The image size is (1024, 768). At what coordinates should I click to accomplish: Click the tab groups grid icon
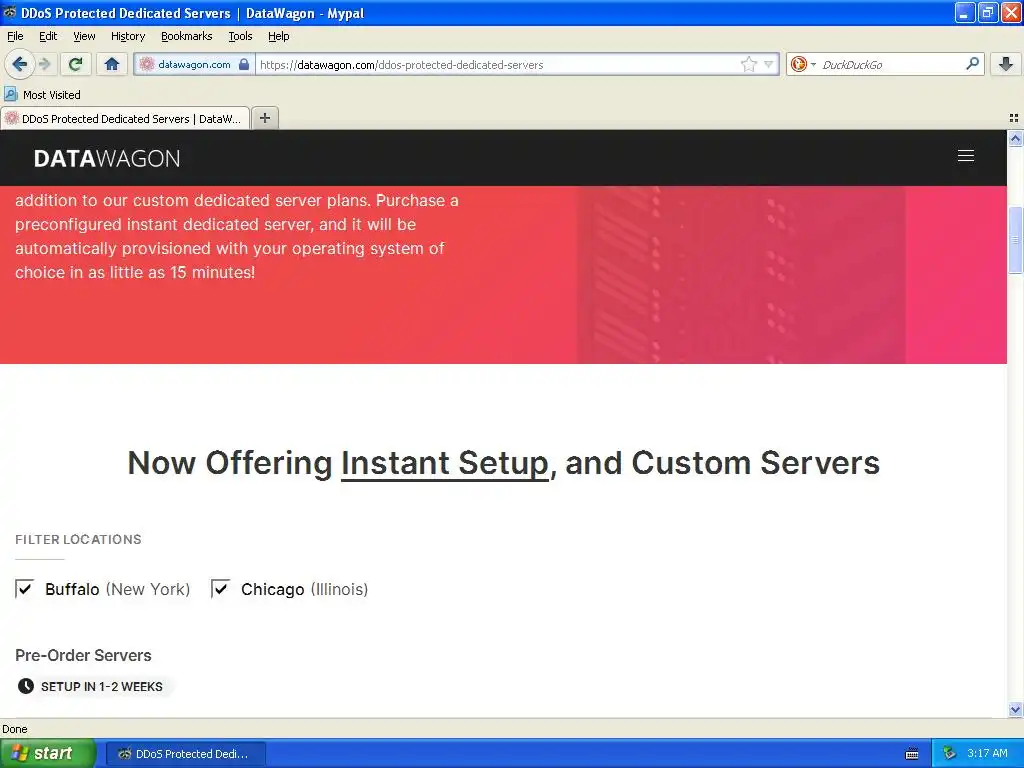1014,118
